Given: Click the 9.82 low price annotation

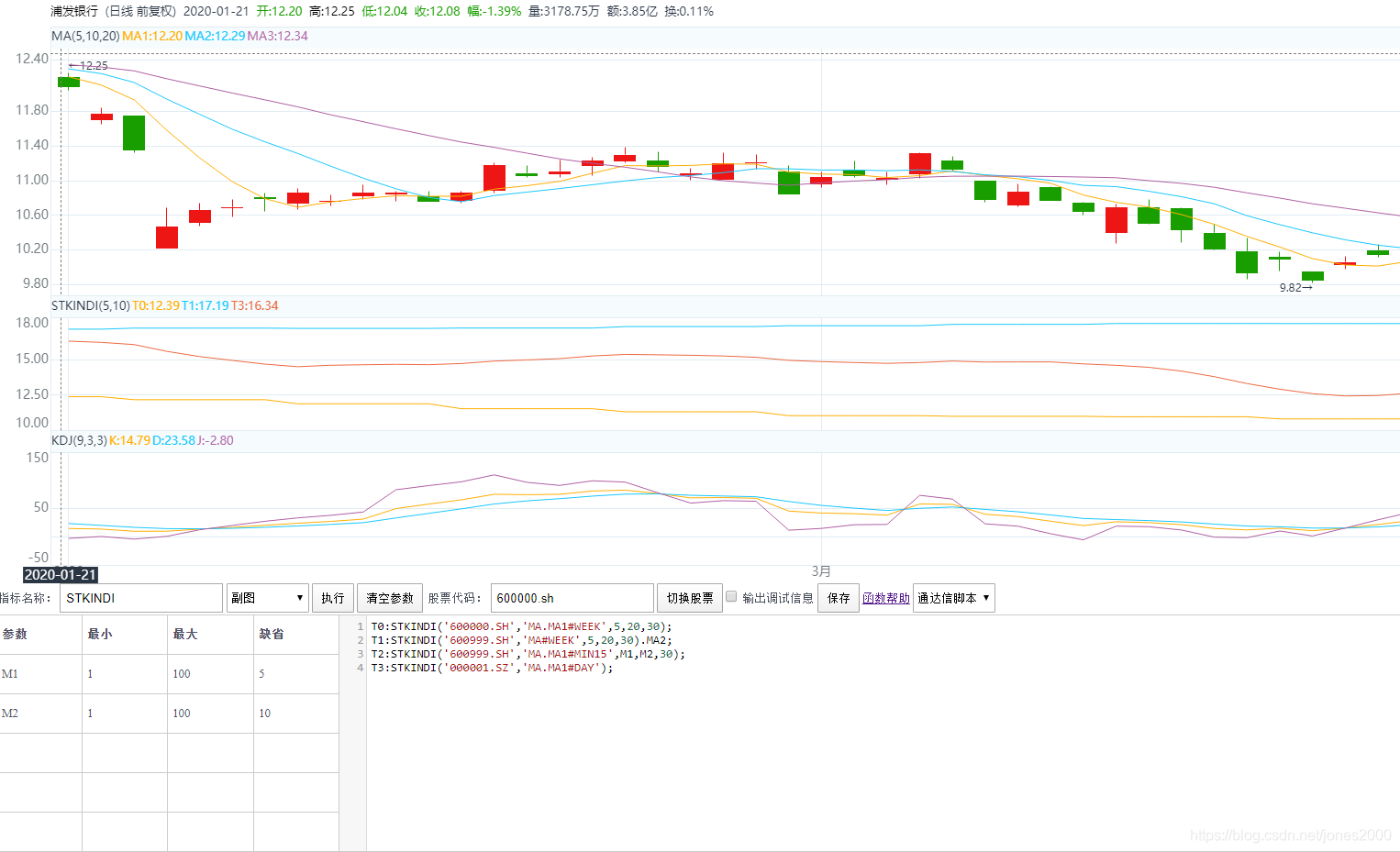Looking at the screenshot, I should (x=1295, y=288).
